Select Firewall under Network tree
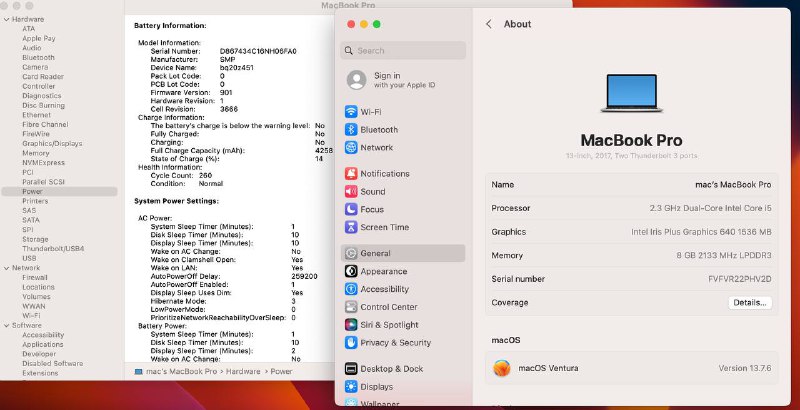 [35, 277]
